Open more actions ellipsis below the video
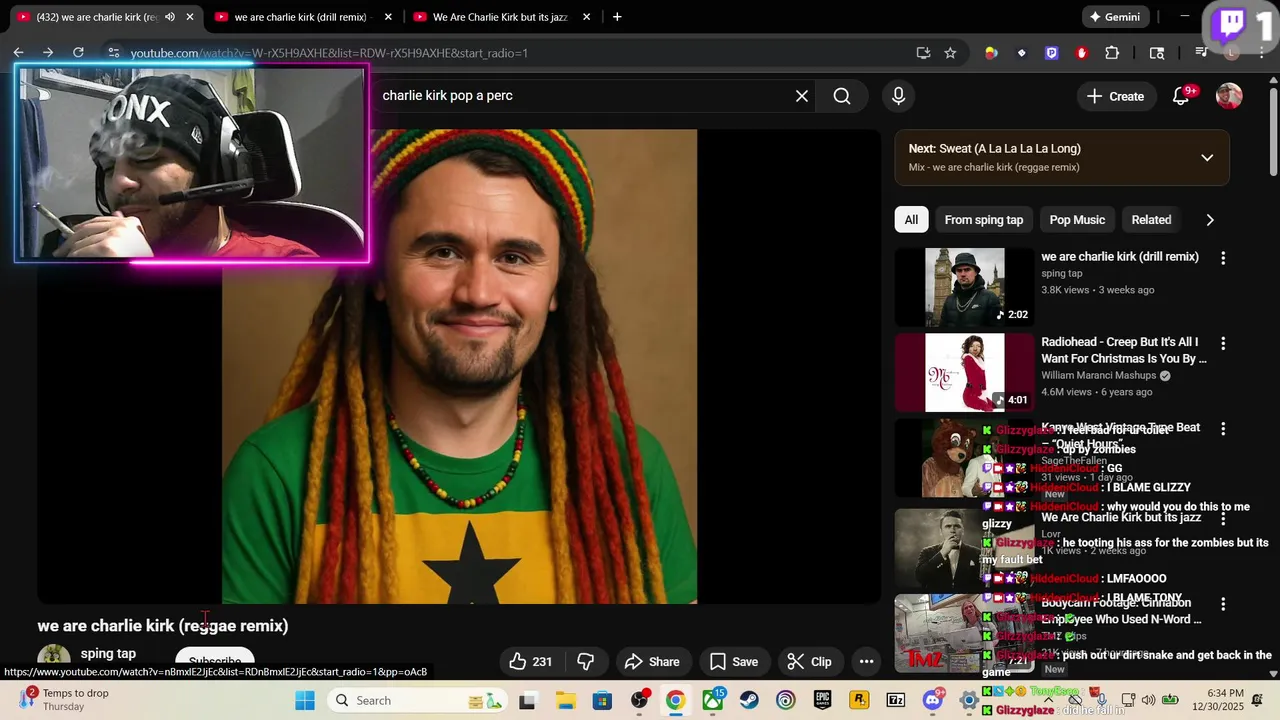 point(867,661)
